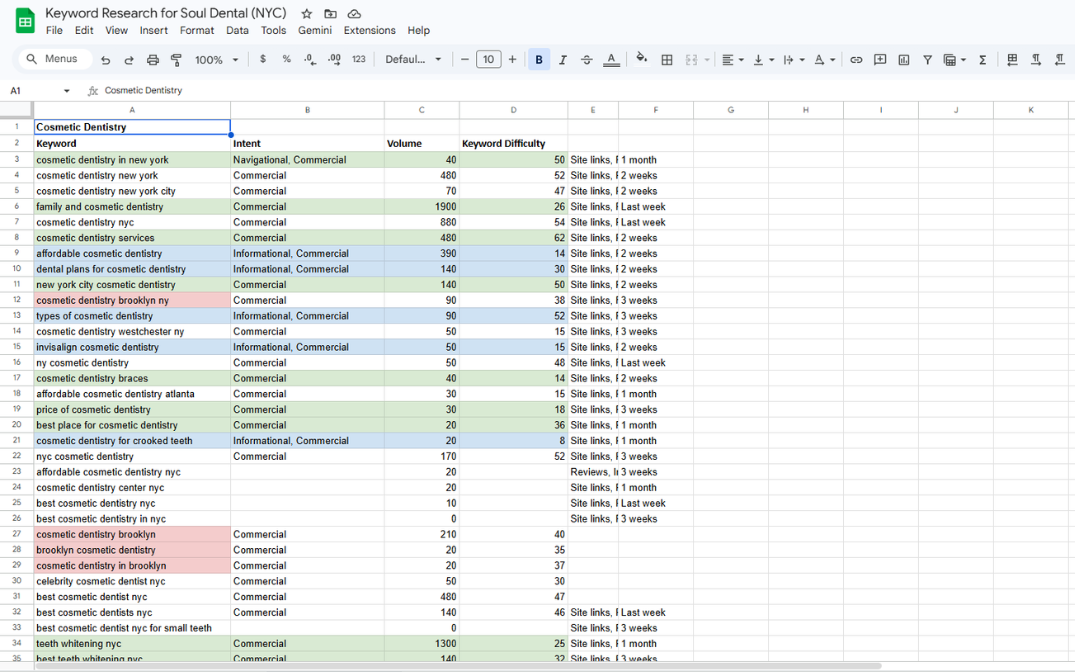
Task: Open the fill color picker
Action: (x=641, y=60)
